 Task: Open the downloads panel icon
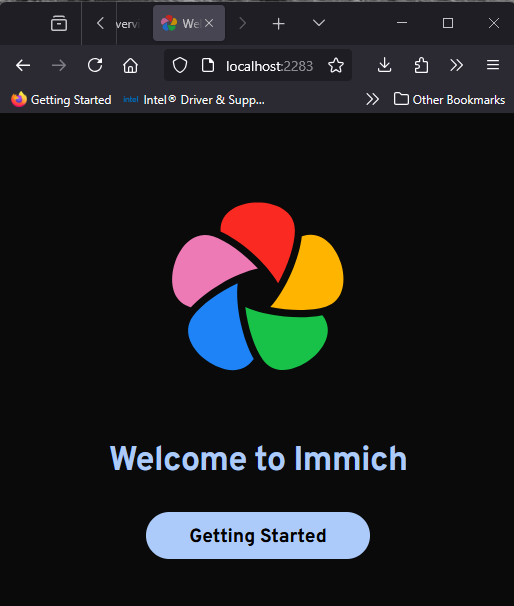click(x=385, y=65)
